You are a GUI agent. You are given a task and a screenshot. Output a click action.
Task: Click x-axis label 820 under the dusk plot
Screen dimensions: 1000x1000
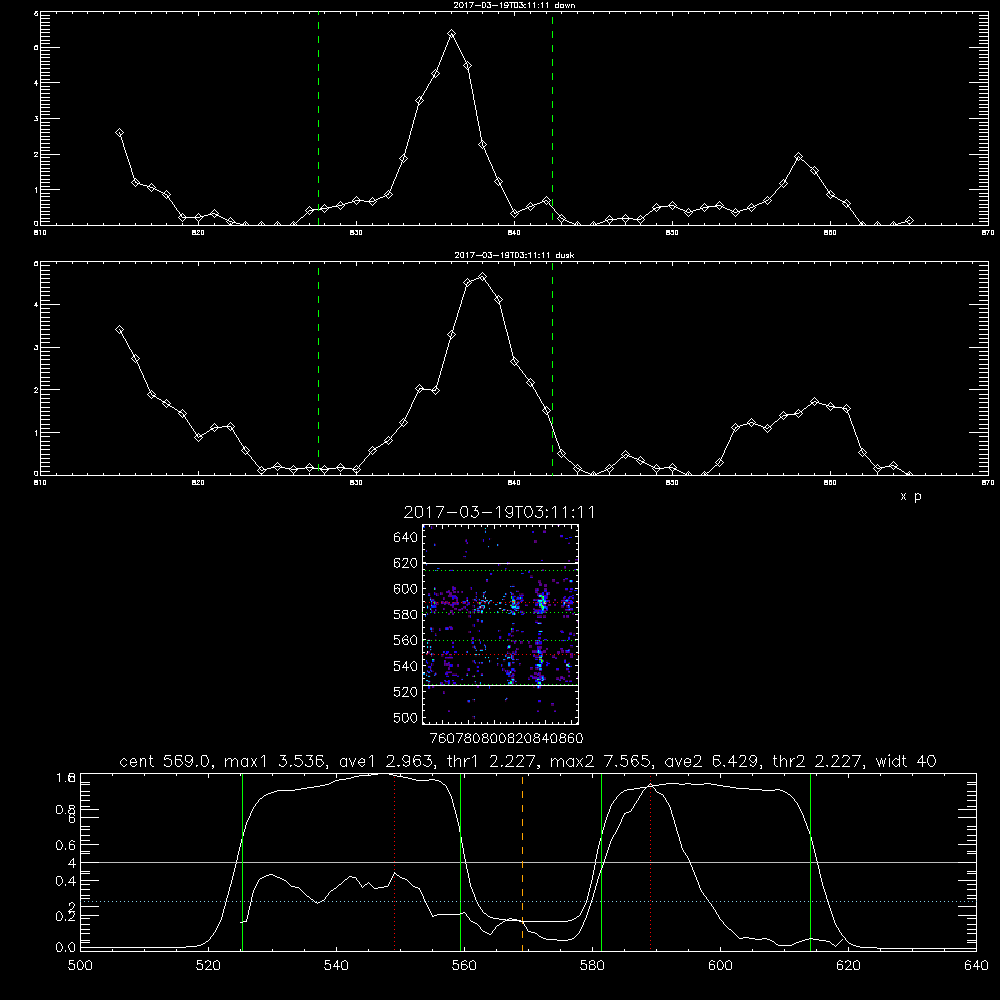[x=198, y=483]
